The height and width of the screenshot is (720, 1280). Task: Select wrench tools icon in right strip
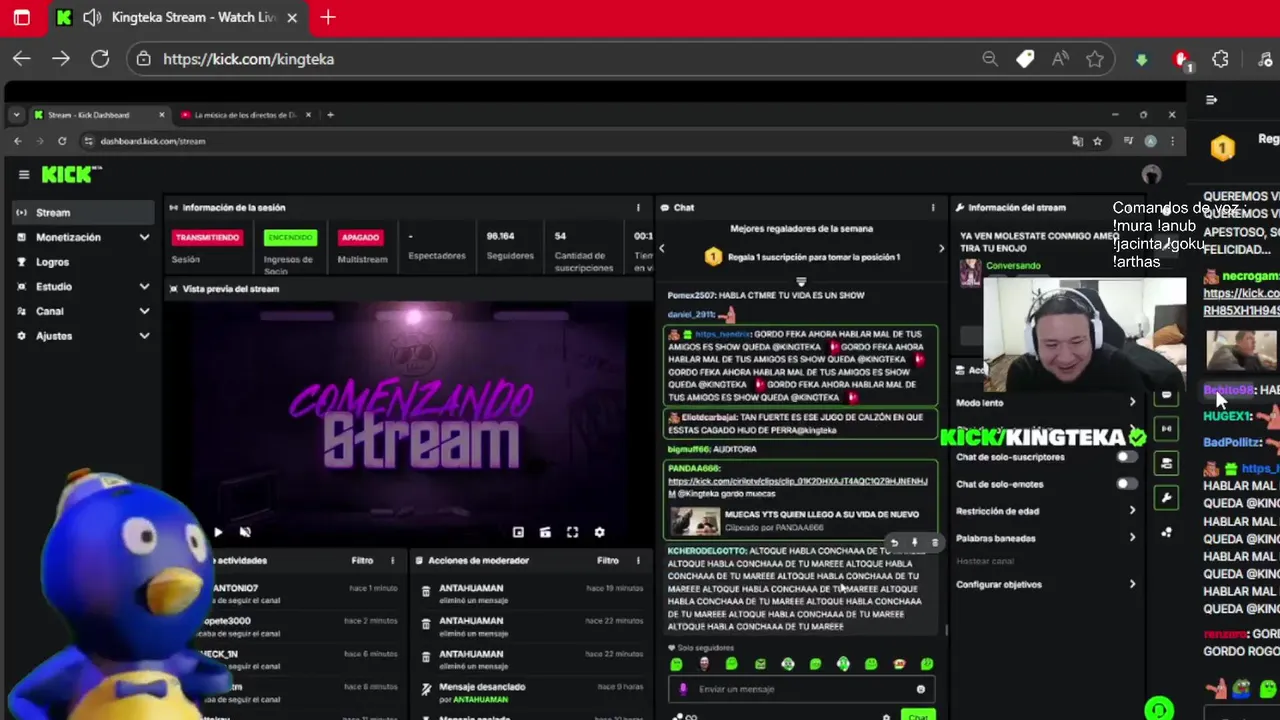pyautogui.click(x=1166, y=497)
